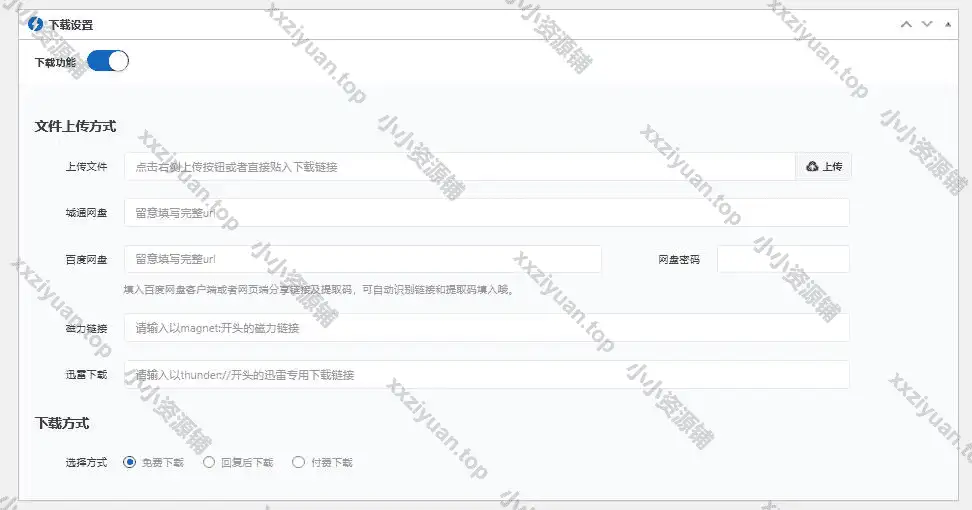Click the 选择方式 label text
Screen dimensions: 972x510
tap(86, 463)
